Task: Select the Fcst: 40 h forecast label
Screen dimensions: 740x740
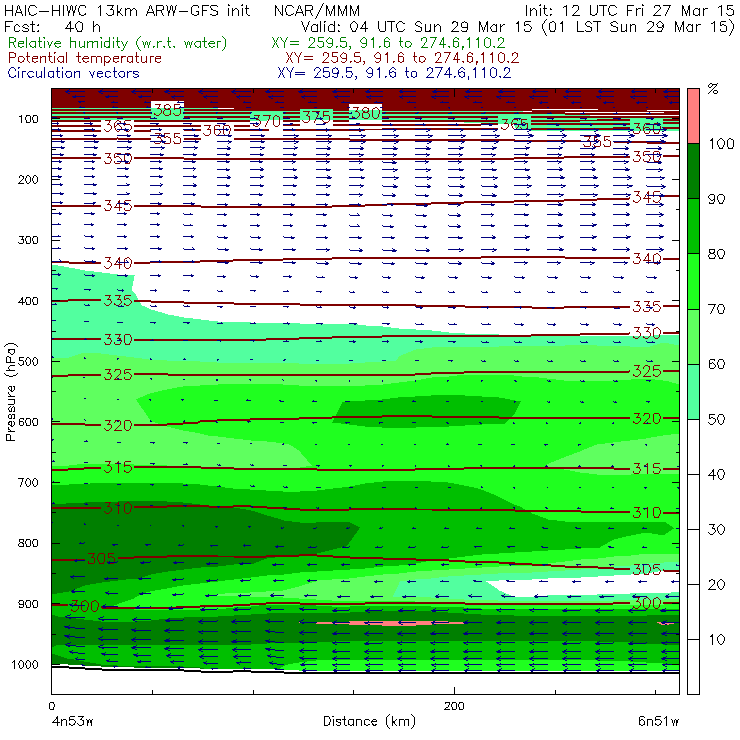Action: coord(52,26)
